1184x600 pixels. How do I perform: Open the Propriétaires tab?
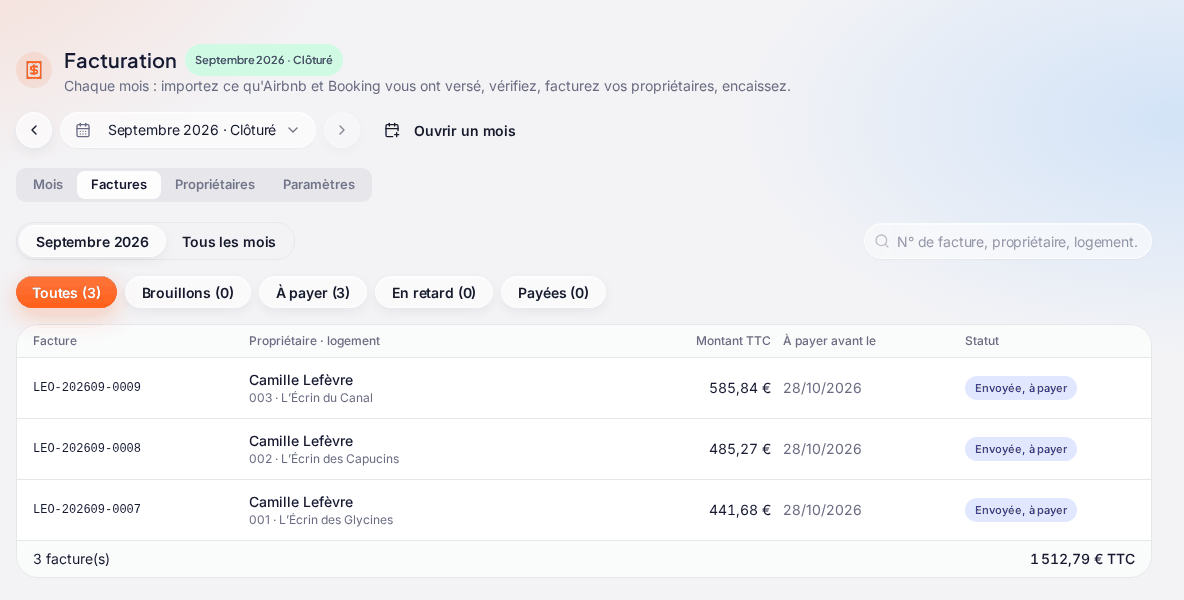215,185
